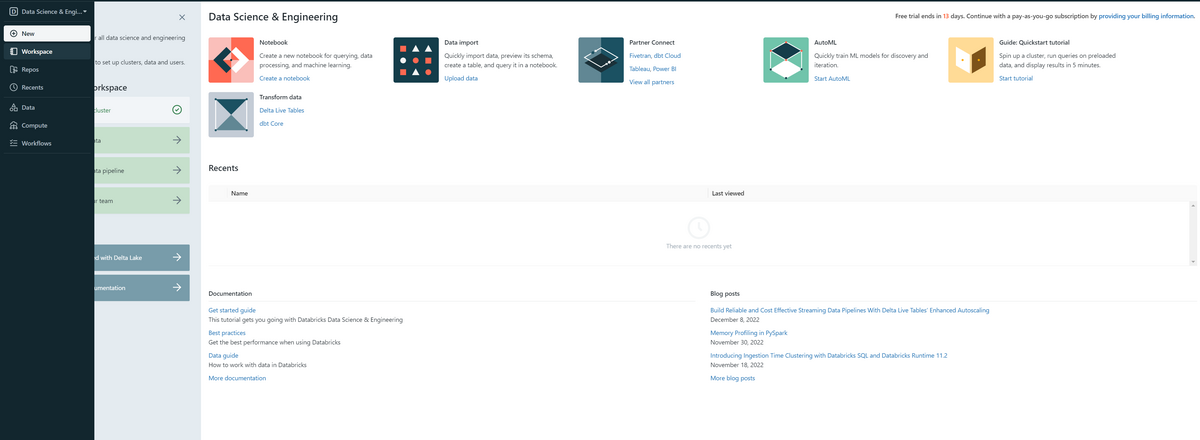
Task: Click the Recents clock icon in the sidebar
Action: tap(13, 88)
